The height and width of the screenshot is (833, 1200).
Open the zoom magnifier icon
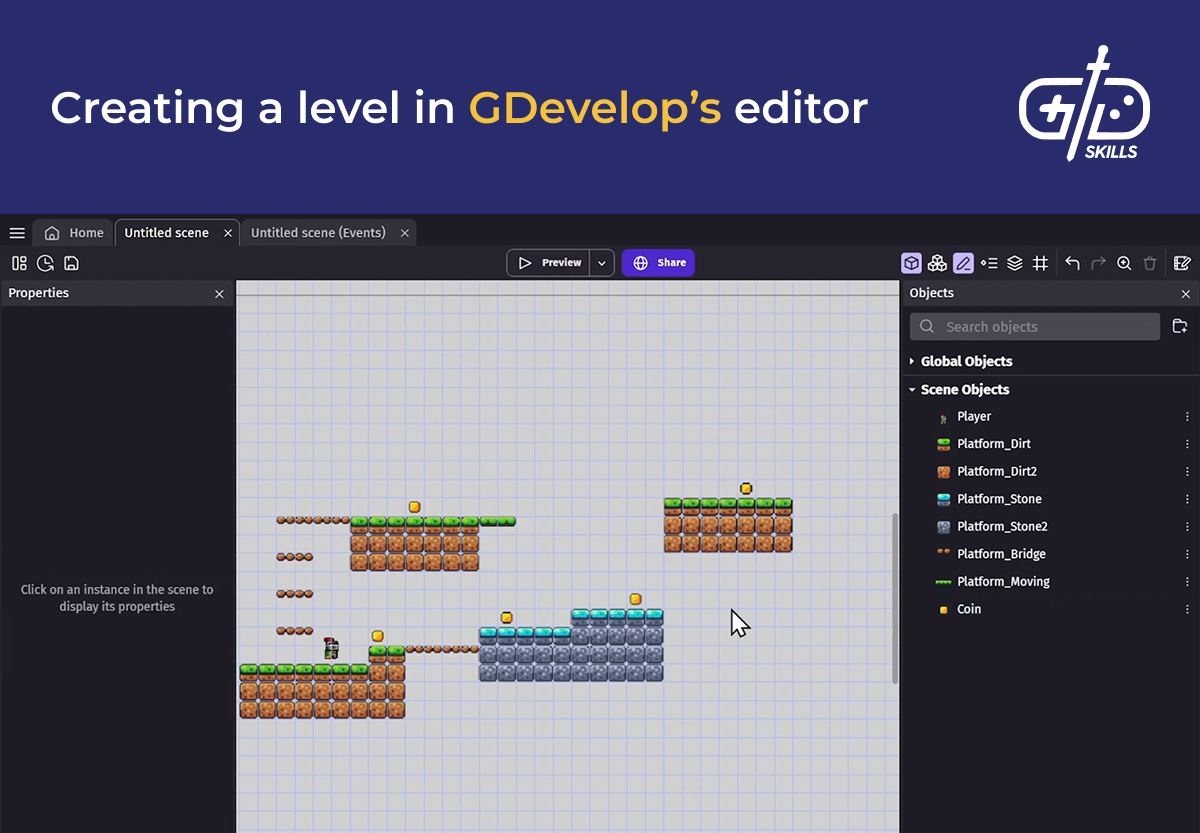[x=1124, y=262]
